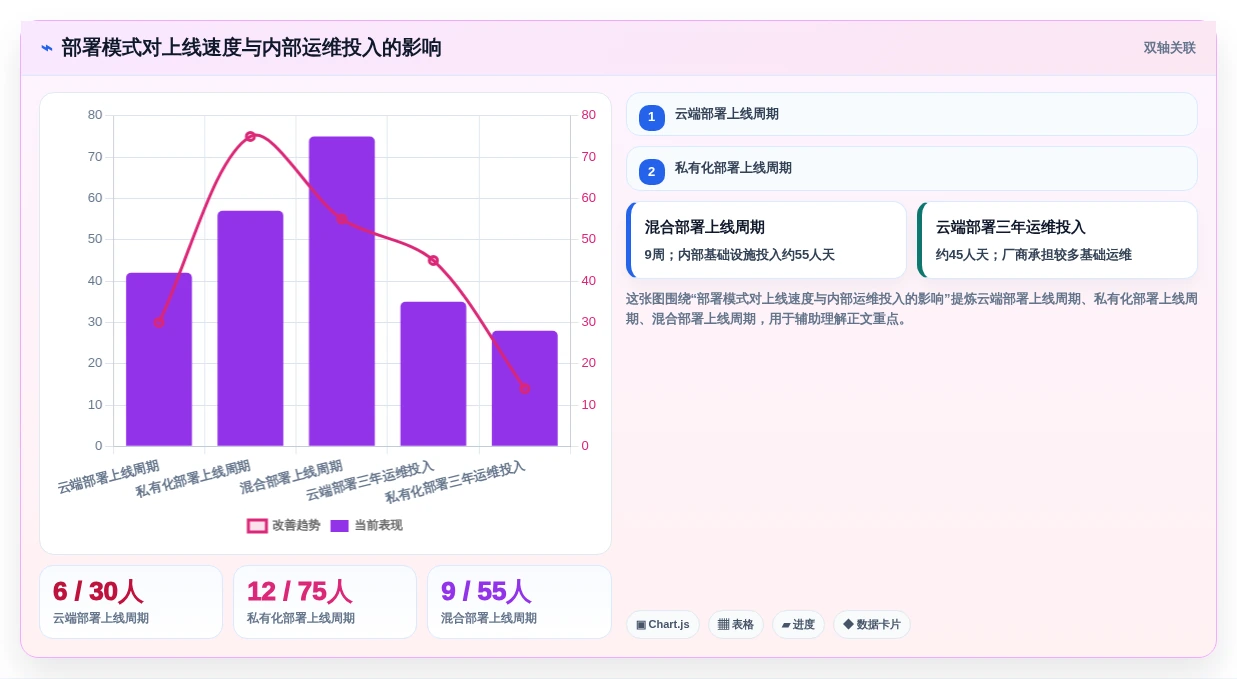The width and height of the screenshot is (1237, 679).
Task: Toggle the 改善趋势 legend entry
Action: [x=284, y=525]
